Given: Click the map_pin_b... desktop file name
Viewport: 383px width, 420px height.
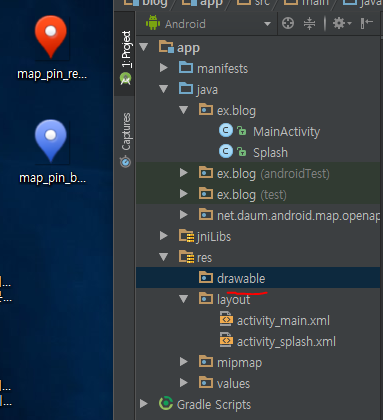Looking at the screenshot, I should (x=52, y=178).
